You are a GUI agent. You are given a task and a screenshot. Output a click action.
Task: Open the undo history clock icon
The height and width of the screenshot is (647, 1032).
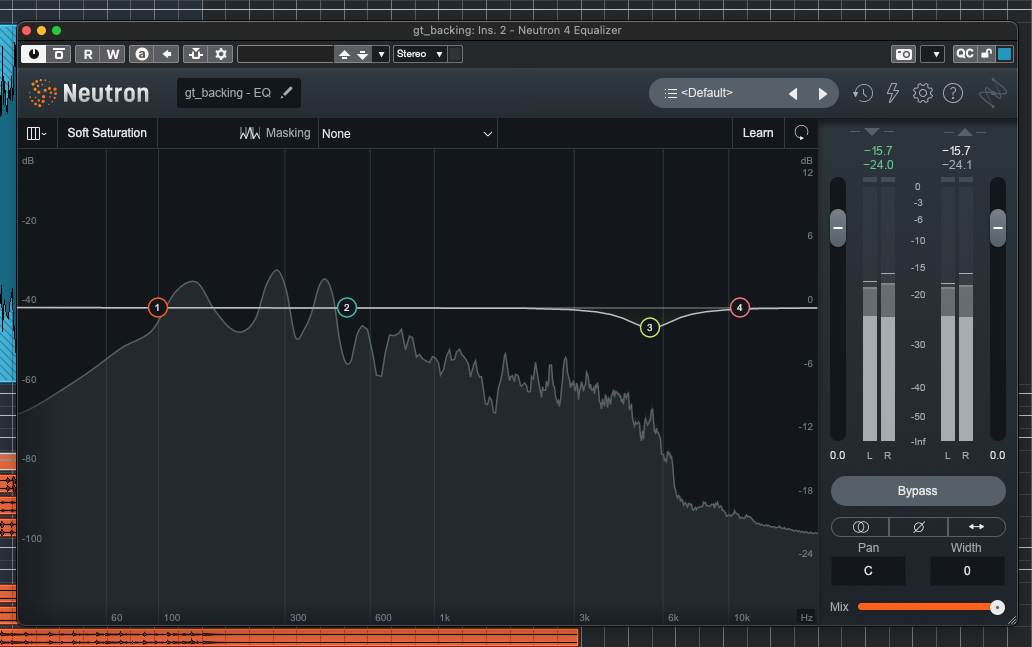coord(863,93)
